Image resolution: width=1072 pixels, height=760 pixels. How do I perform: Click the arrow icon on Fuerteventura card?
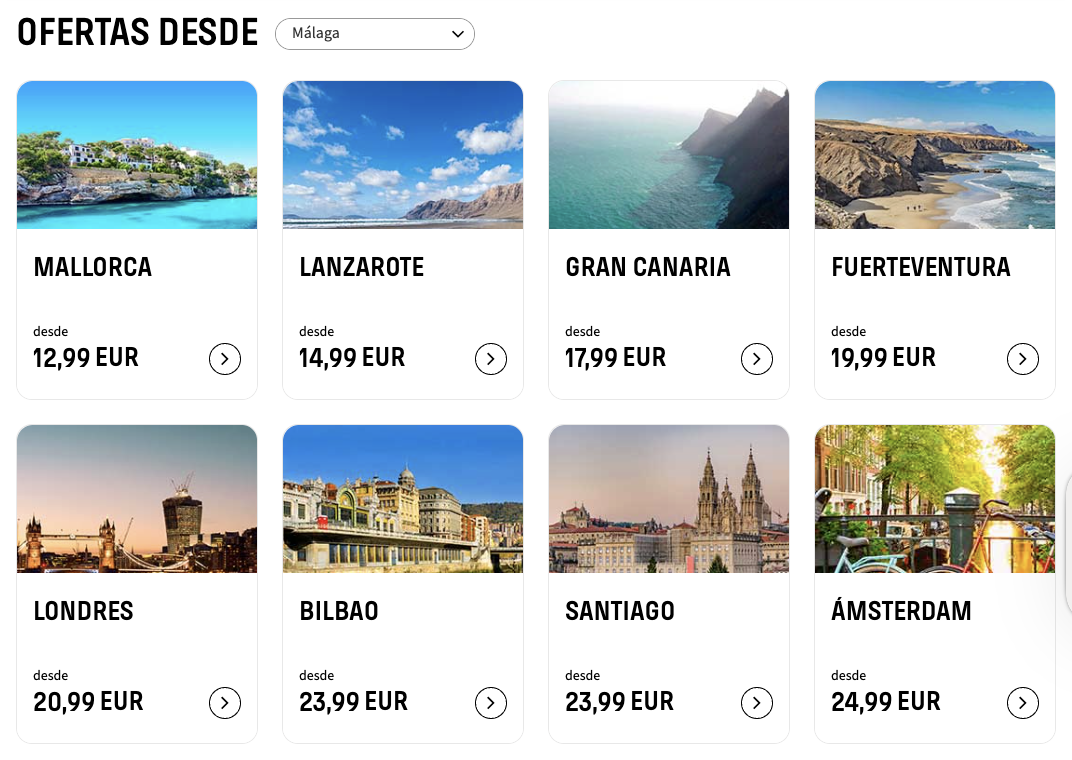coord(1023,359)
